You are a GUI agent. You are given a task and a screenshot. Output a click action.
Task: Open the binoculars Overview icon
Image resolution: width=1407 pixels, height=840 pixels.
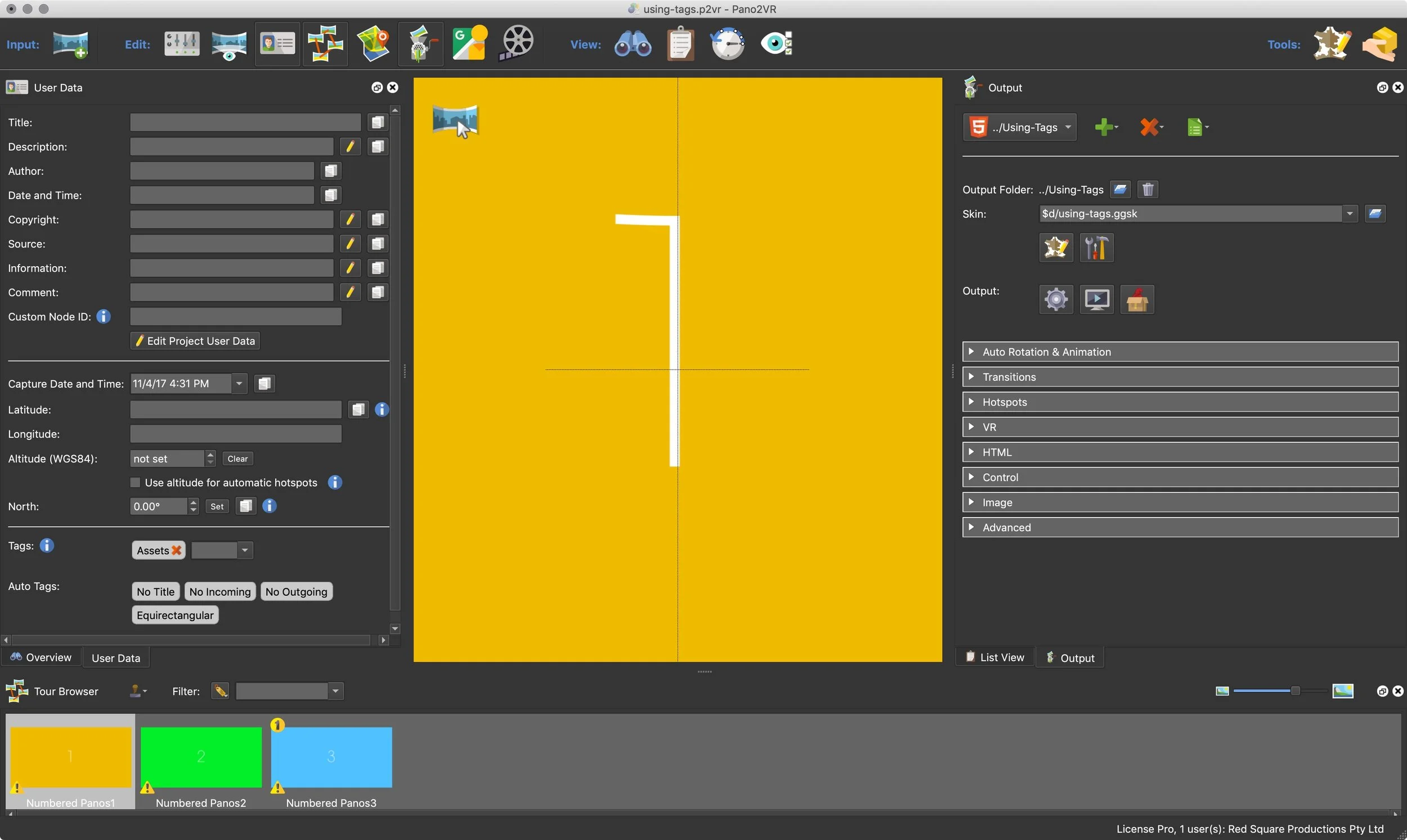633,44
